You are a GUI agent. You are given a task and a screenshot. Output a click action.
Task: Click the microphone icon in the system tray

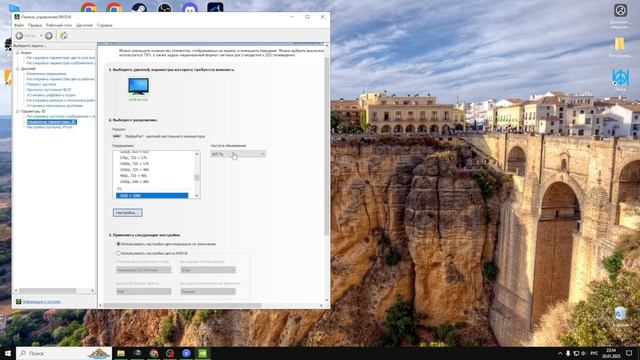click(x=568, y=353)
